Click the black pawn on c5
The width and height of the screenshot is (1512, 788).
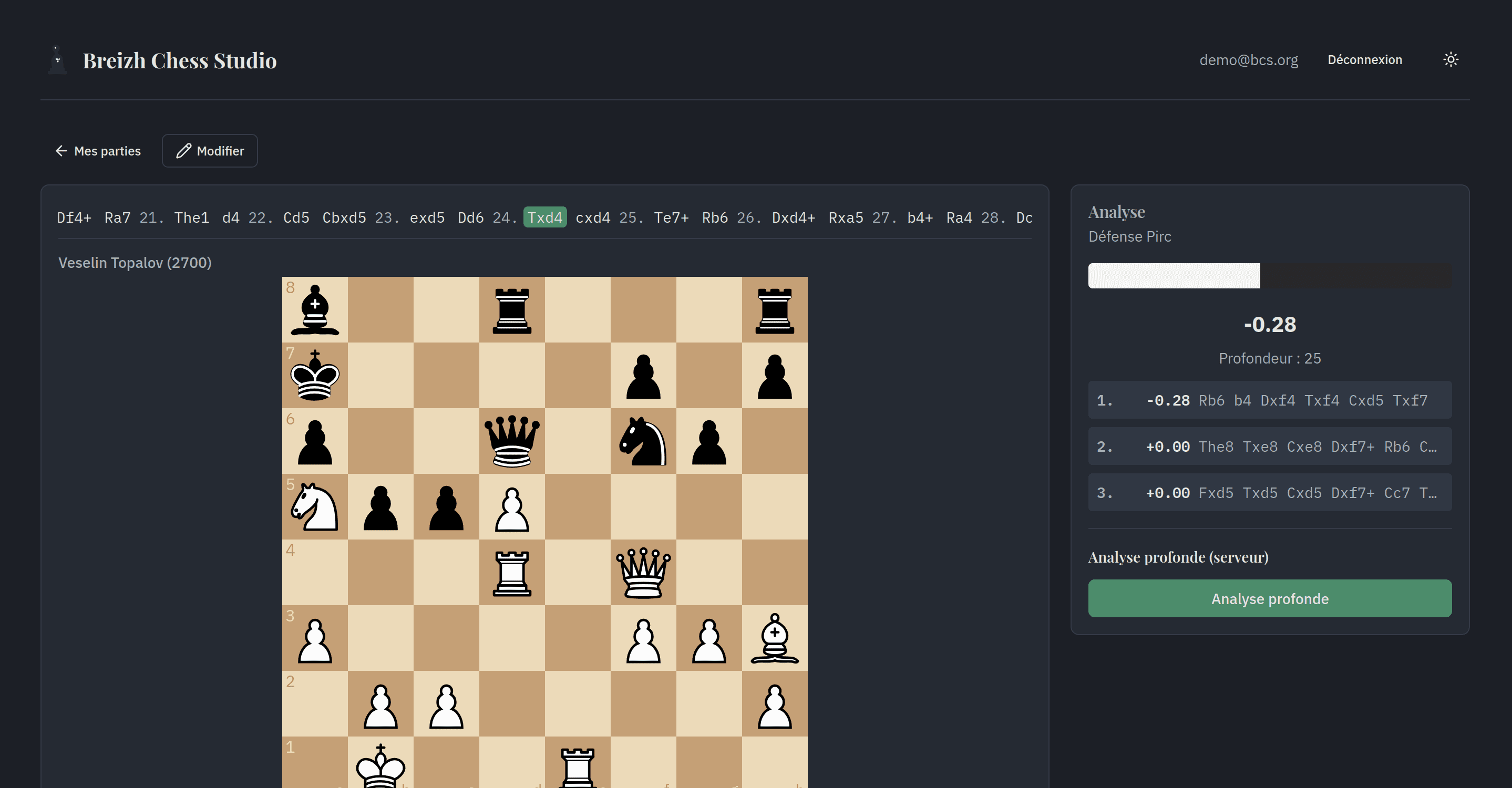coord(447,507)
